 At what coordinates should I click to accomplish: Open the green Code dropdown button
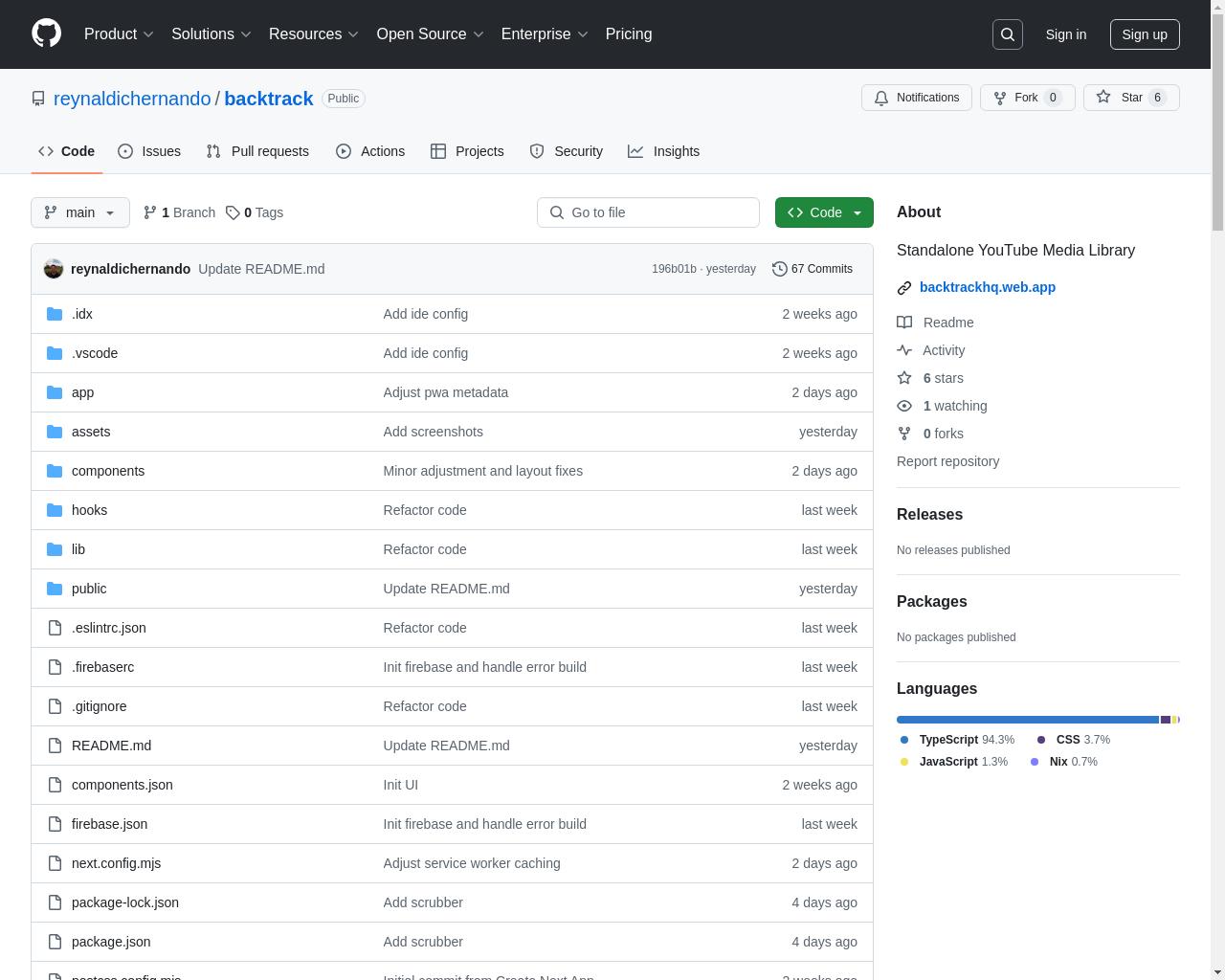point(824,212)
